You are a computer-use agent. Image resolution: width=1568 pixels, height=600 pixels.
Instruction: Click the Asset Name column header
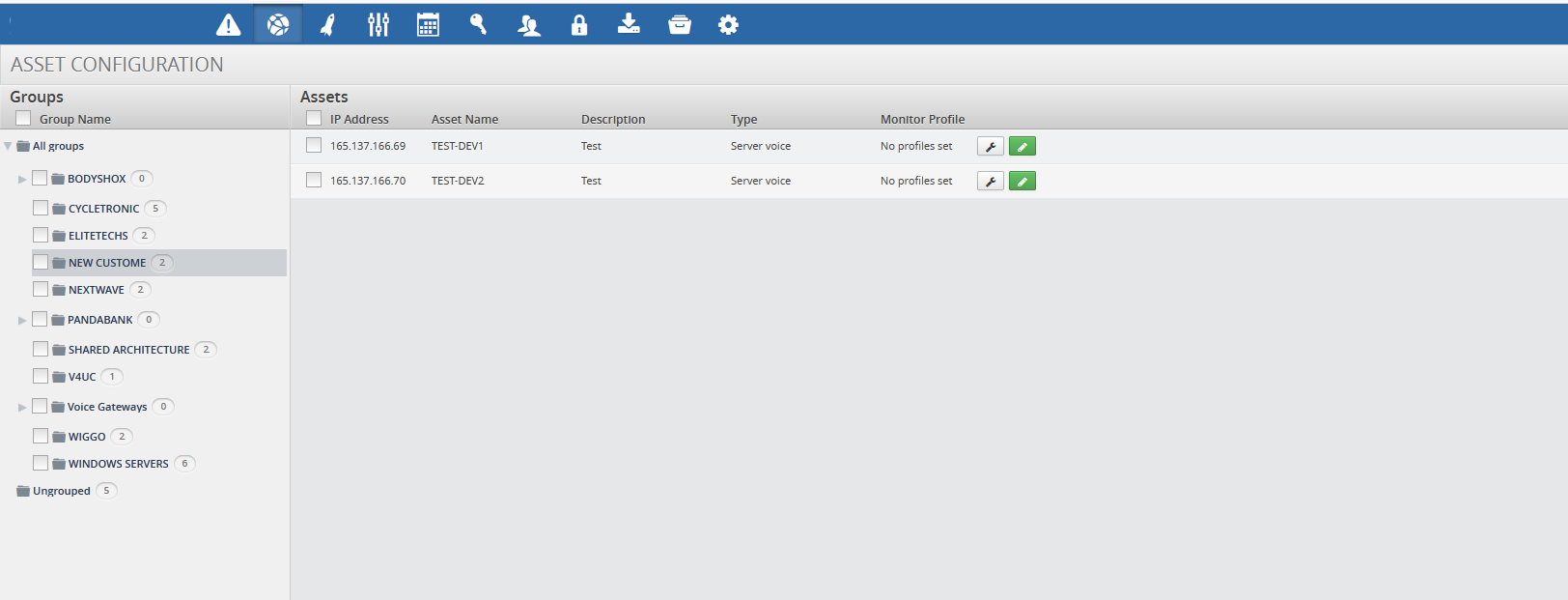[464, 120]
